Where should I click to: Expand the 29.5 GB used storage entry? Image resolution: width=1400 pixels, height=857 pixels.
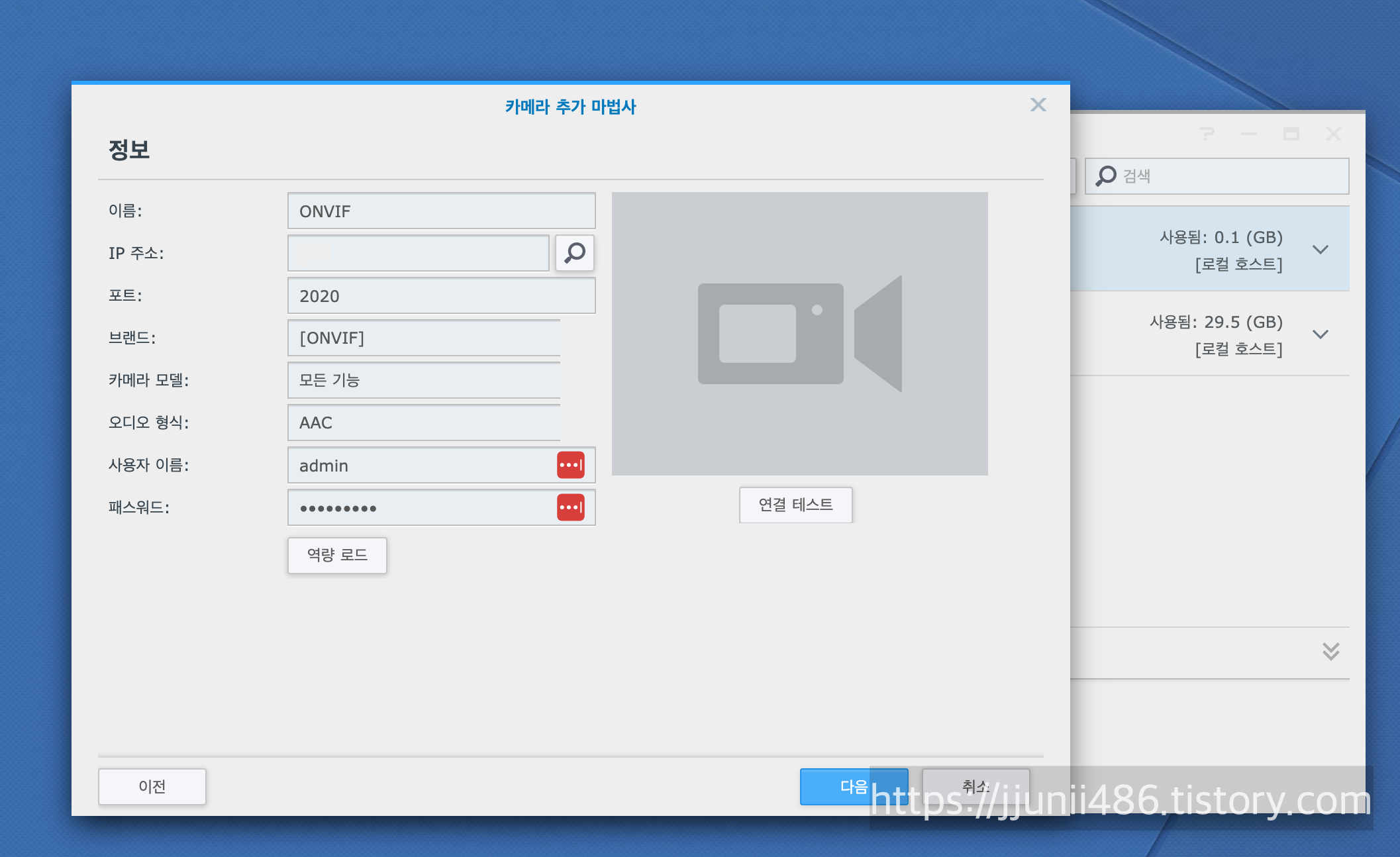(1320, 334)
